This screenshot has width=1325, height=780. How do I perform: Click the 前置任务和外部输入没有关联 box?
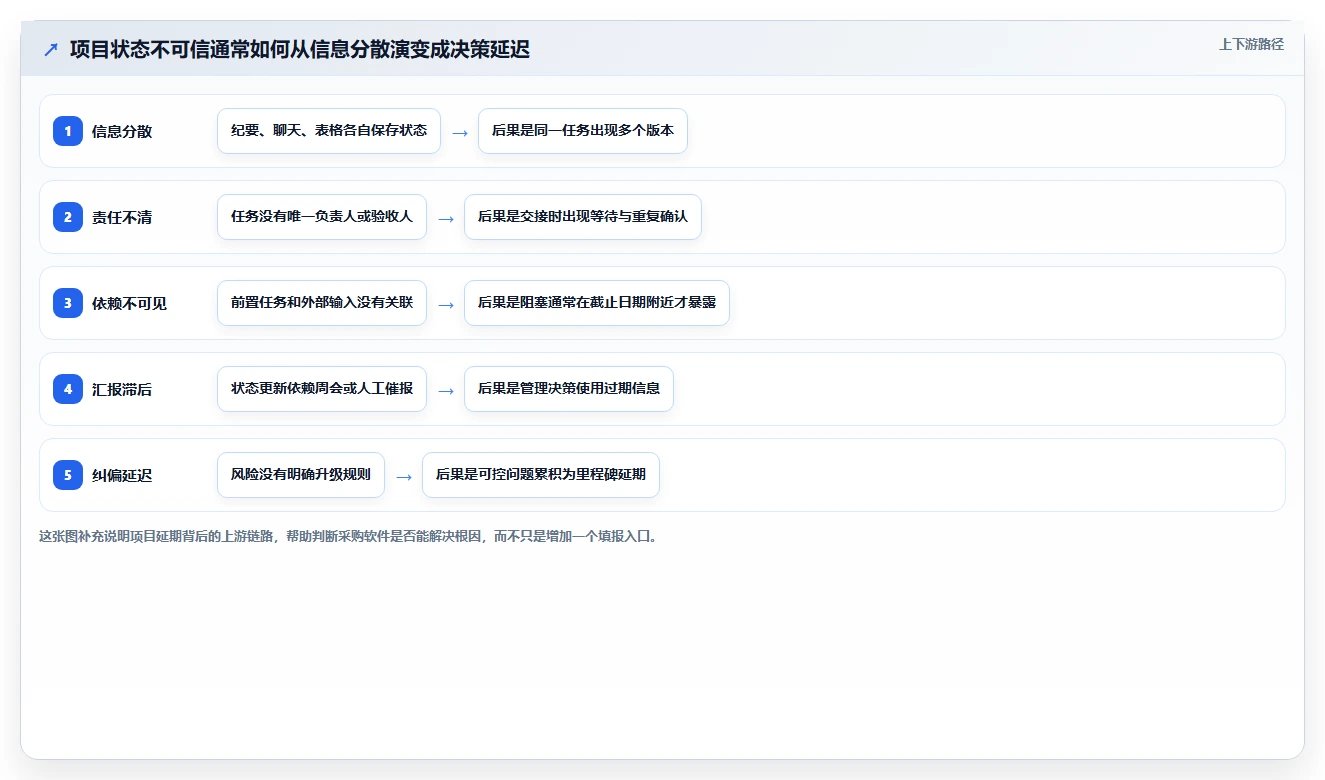point(322,303)
